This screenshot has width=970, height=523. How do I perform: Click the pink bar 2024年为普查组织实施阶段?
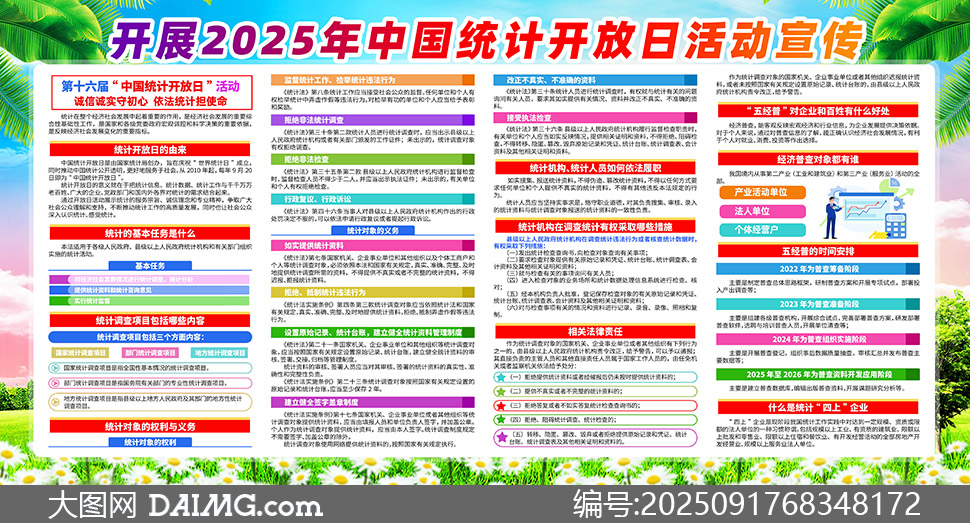tap(818, 339)
